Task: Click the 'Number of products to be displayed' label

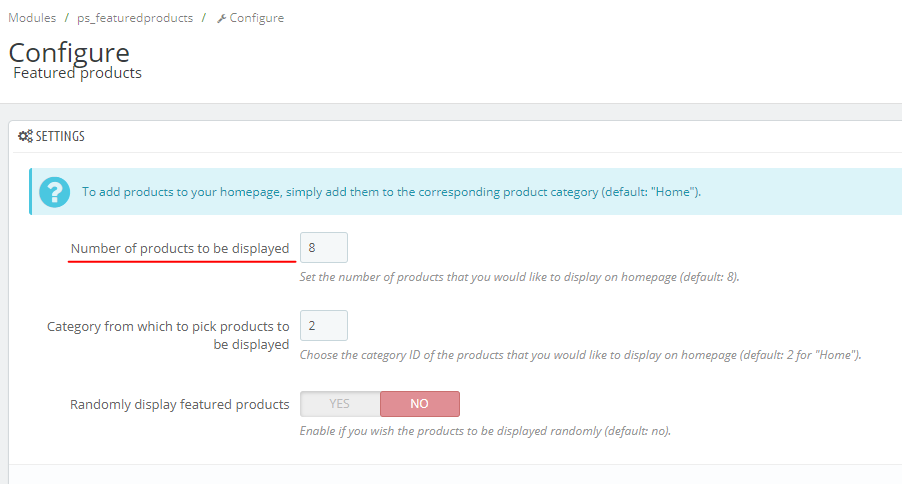Action: point(180,248)
